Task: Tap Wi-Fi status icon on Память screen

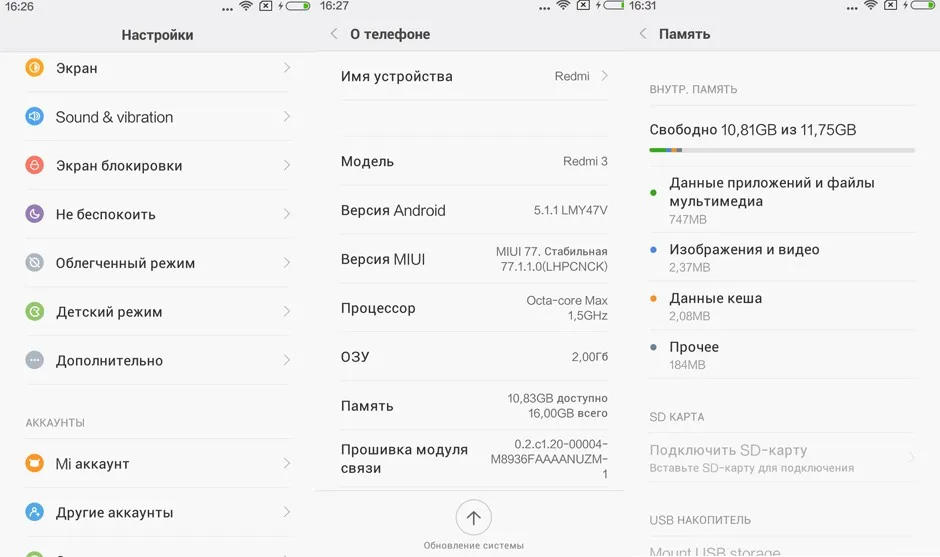Action: pos(870,6)
